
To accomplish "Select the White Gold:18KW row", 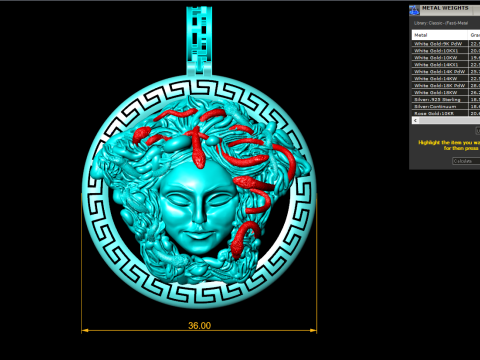I will click(446, 93).
